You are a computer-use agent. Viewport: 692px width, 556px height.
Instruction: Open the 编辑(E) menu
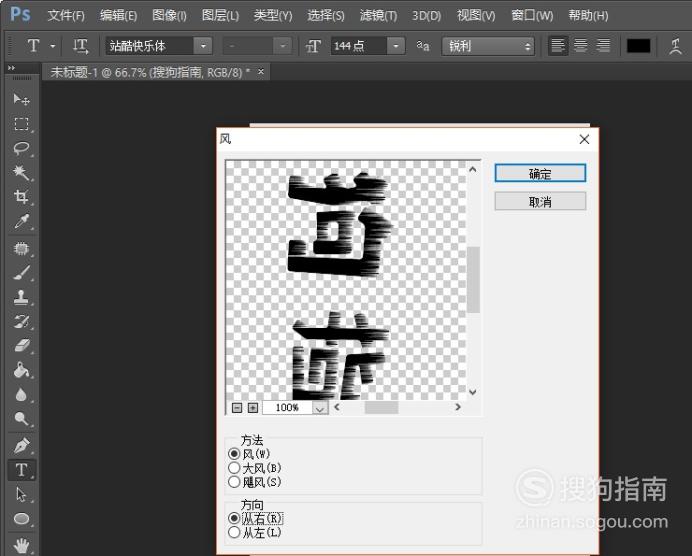(x=118, y=16)
